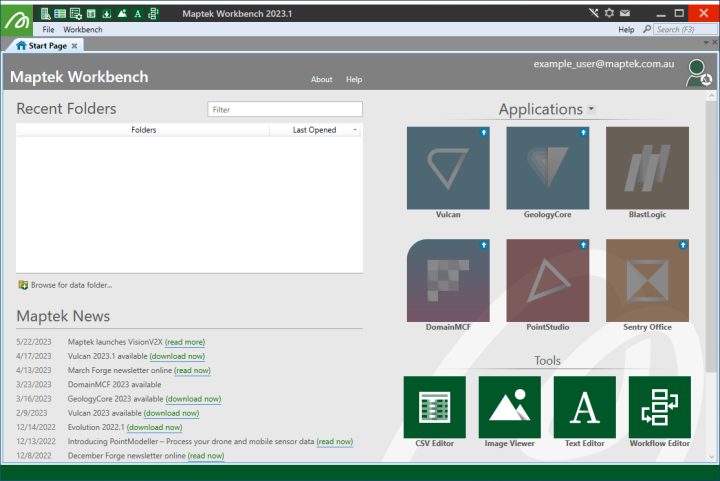Click 'read more' link for VisionV2X news
Image resolution: width=720 pixels, height=481 pixels.
click(x=185, y=342)
